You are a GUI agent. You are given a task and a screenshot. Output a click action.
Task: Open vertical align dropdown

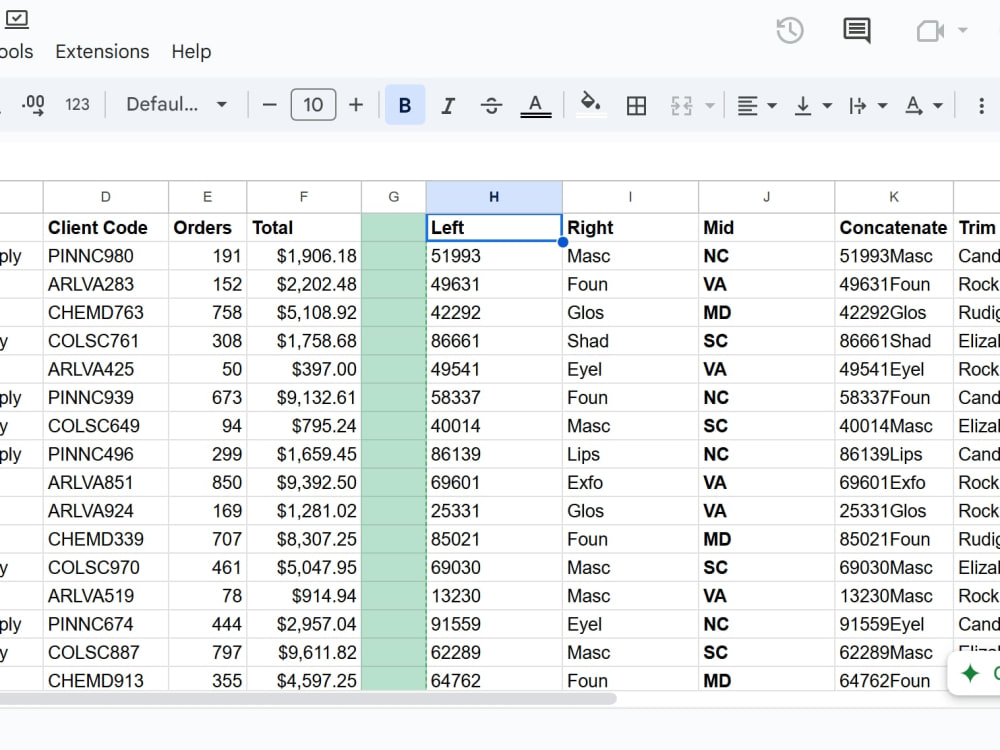(812, 105)
